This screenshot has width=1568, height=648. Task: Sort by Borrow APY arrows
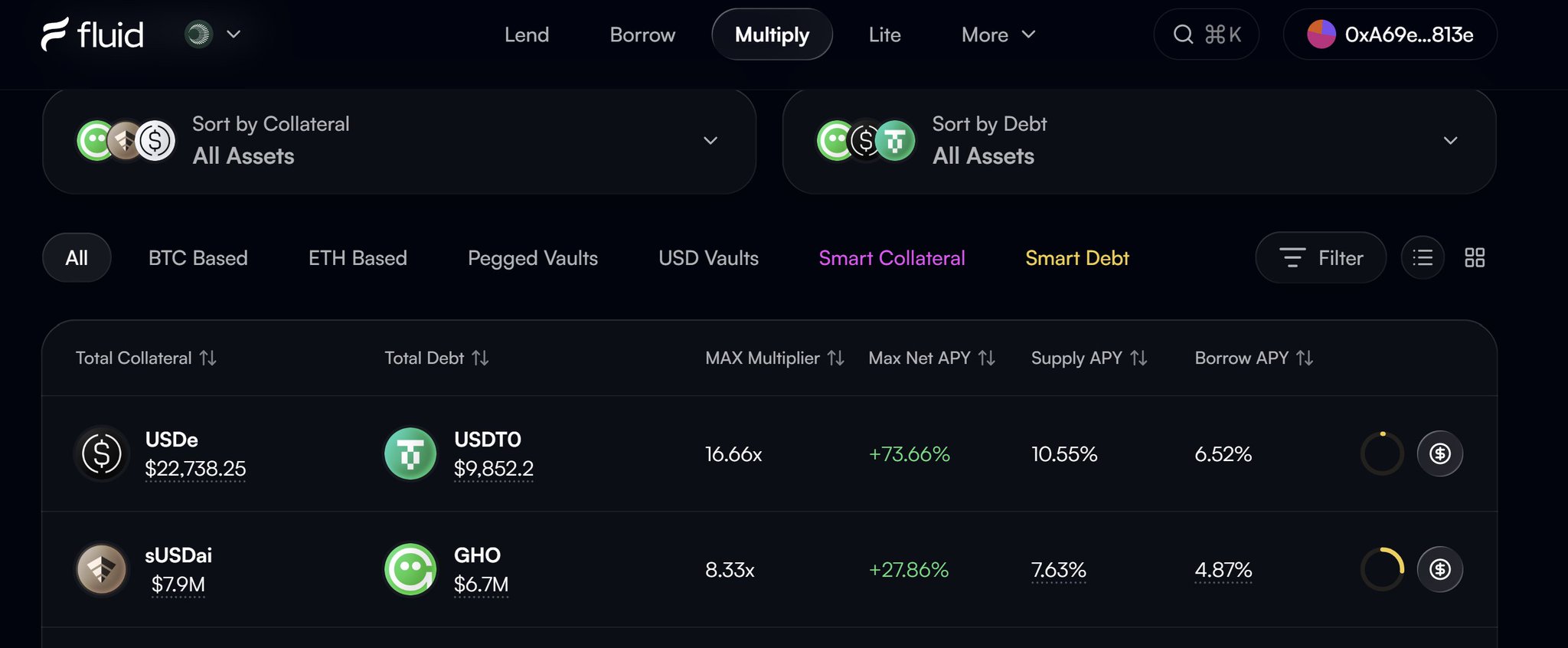coord(1305,358)
